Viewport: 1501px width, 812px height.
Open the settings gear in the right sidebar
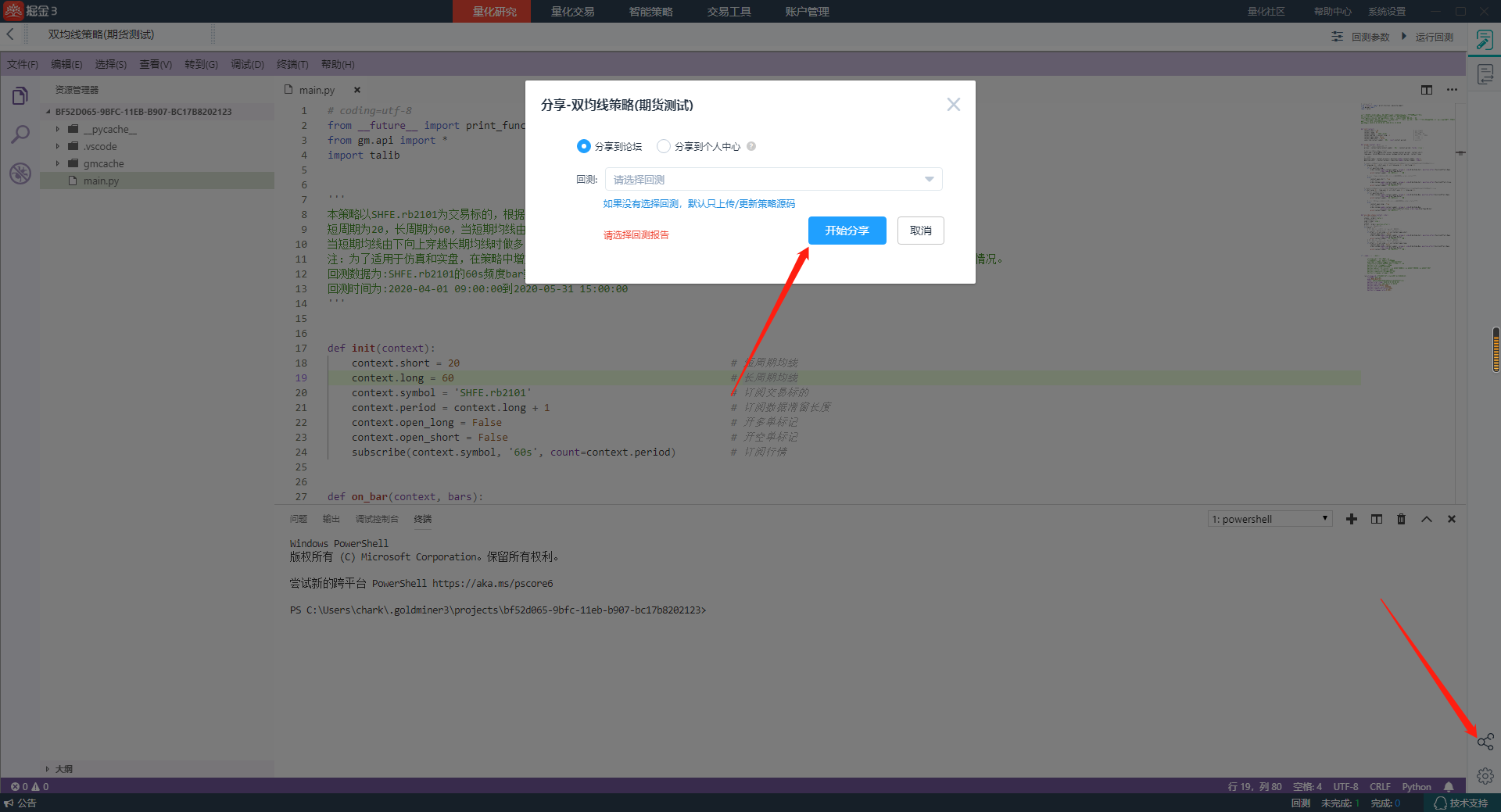click(x=1485, y=776)
